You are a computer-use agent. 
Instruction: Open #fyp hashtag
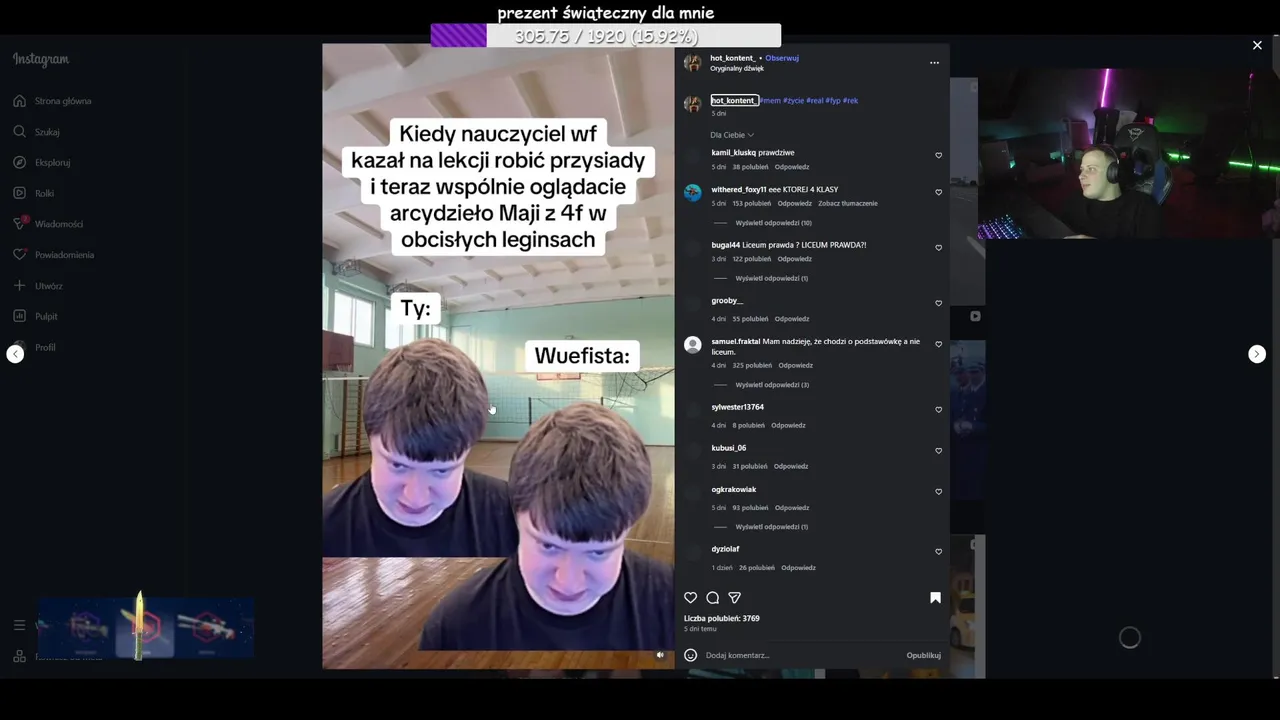pos(833,100)
